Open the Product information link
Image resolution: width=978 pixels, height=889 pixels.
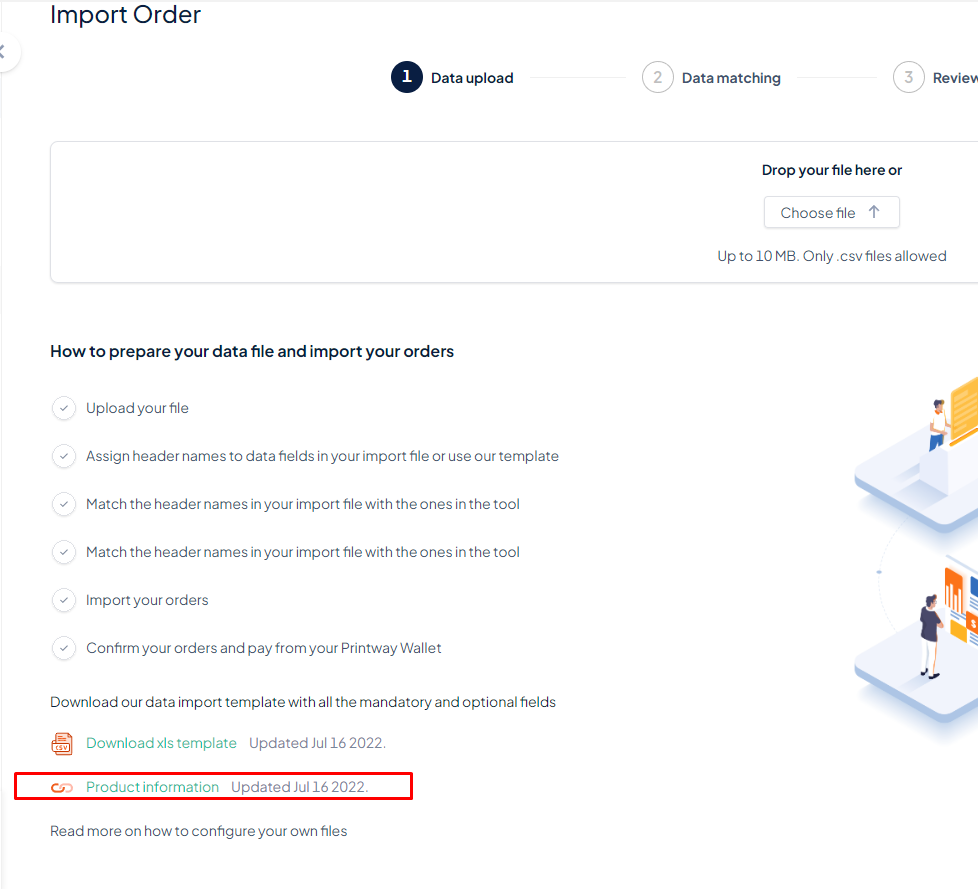(x=152, y=787)
